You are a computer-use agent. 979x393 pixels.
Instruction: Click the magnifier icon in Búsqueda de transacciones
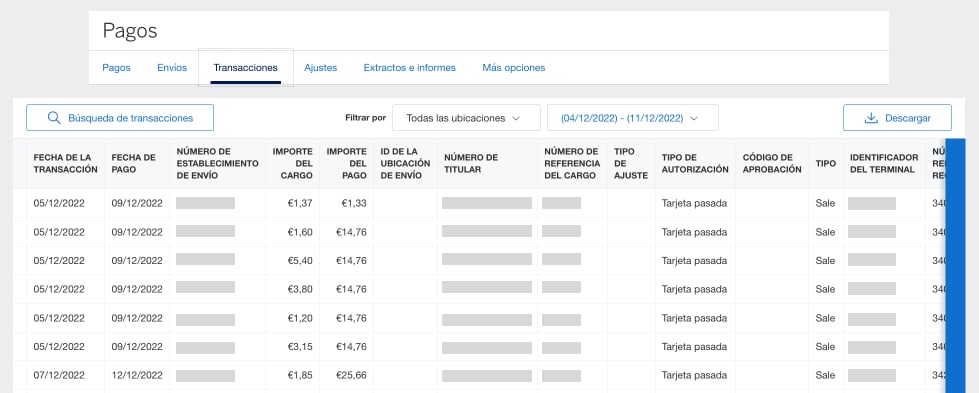[x=54, y=117]
